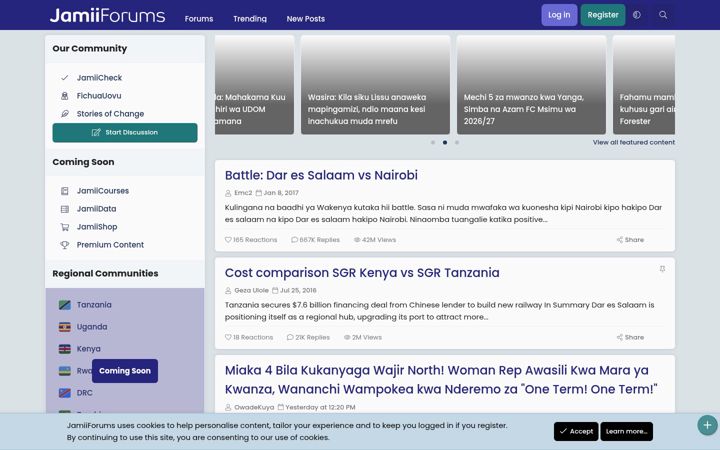
Task: Click the Tanzania flag icon
Action: [x=65, y=305]
